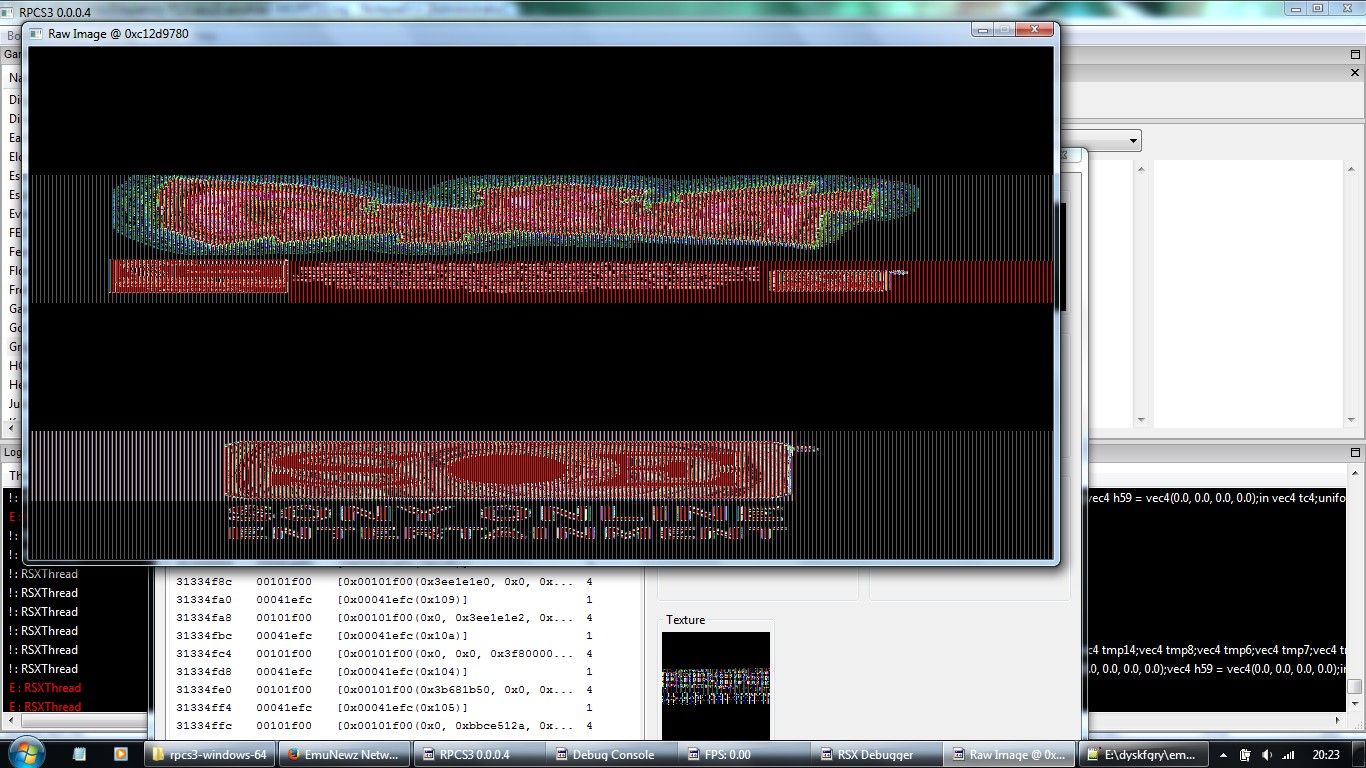Open the network signal tray icon
1366x768 pixels.
1288,755
